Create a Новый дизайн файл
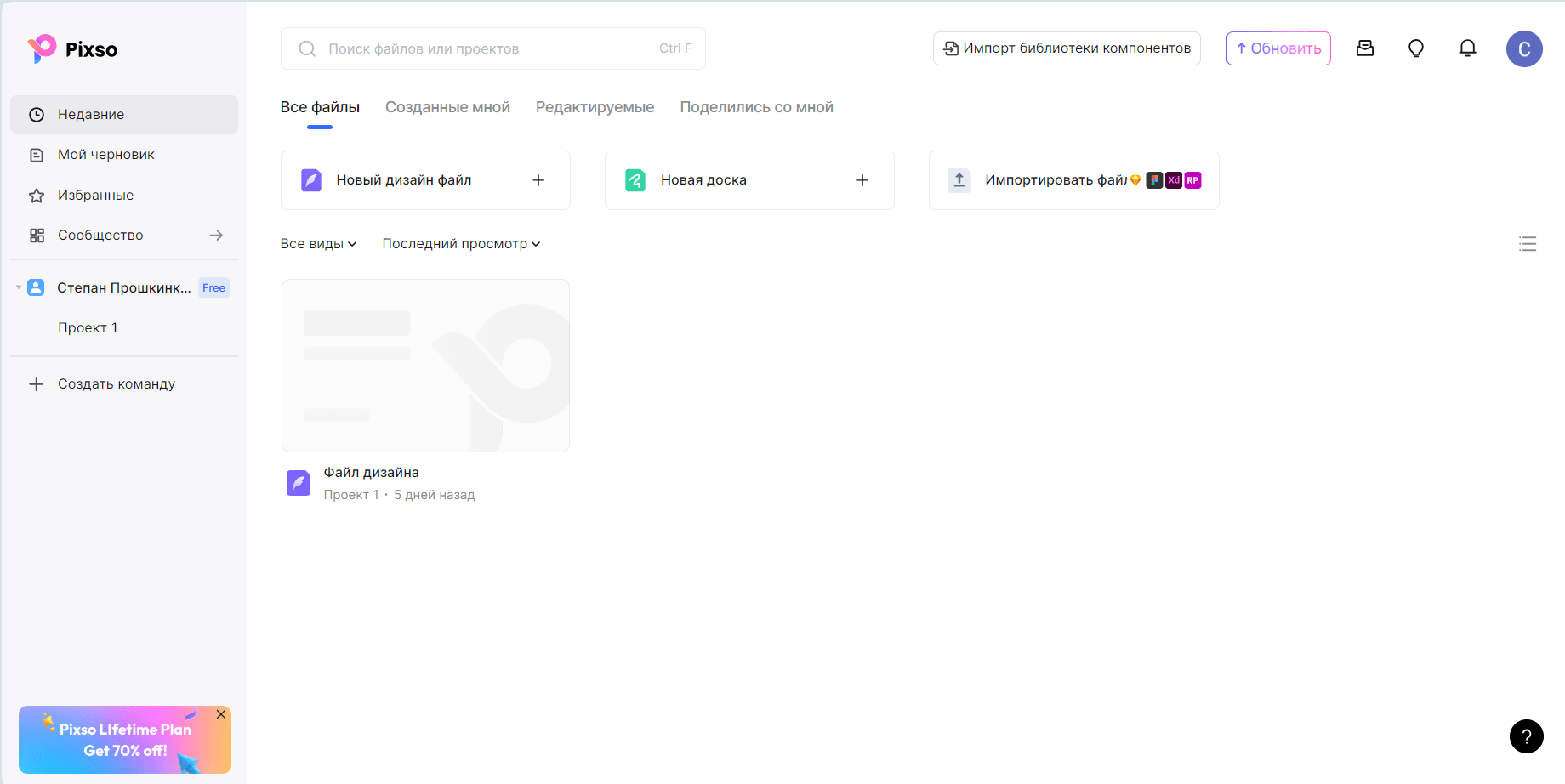1565x784 pixels. (425, 180)
